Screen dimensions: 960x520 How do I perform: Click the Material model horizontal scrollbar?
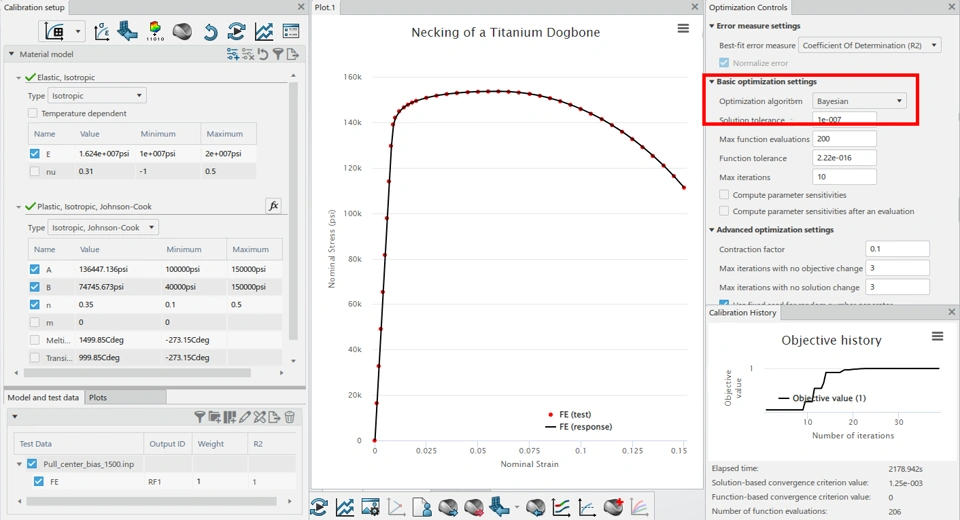point(138,372)
